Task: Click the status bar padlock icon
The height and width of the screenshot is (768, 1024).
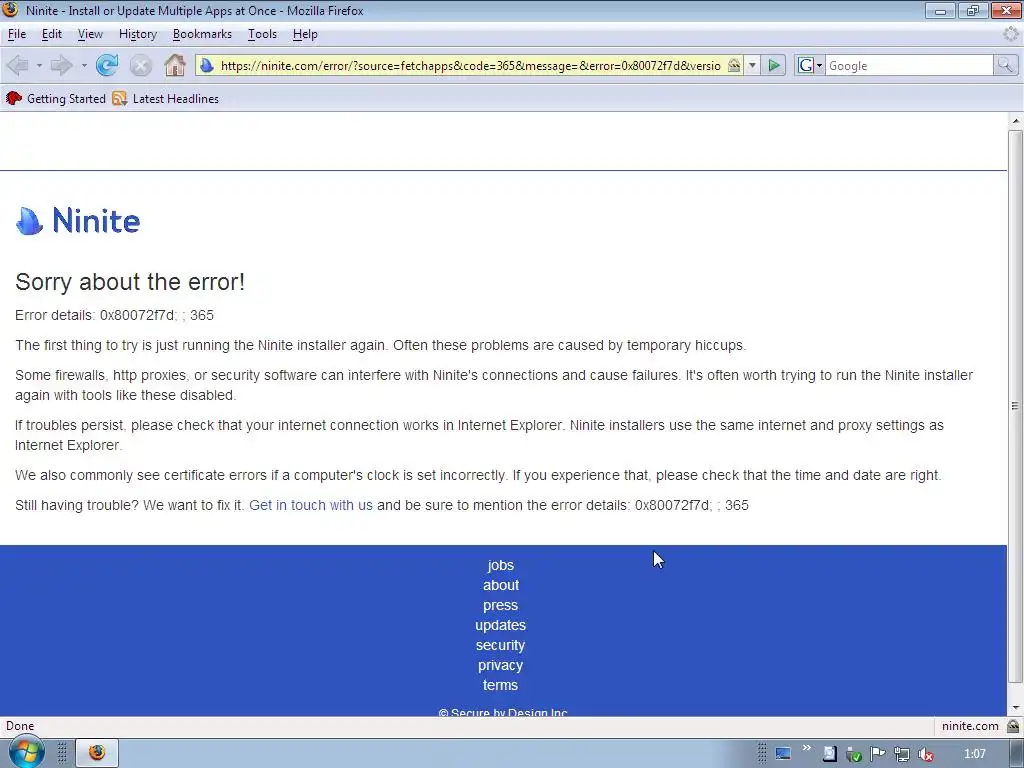Action: pos(1013,726)
